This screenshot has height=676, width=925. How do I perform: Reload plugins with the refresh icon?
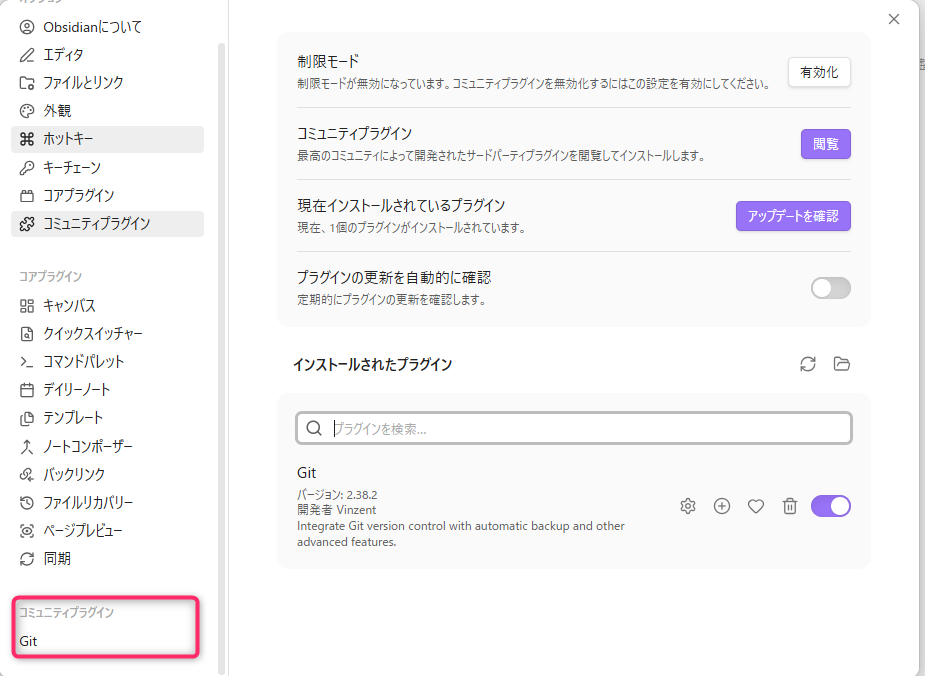tap(808, 364)
